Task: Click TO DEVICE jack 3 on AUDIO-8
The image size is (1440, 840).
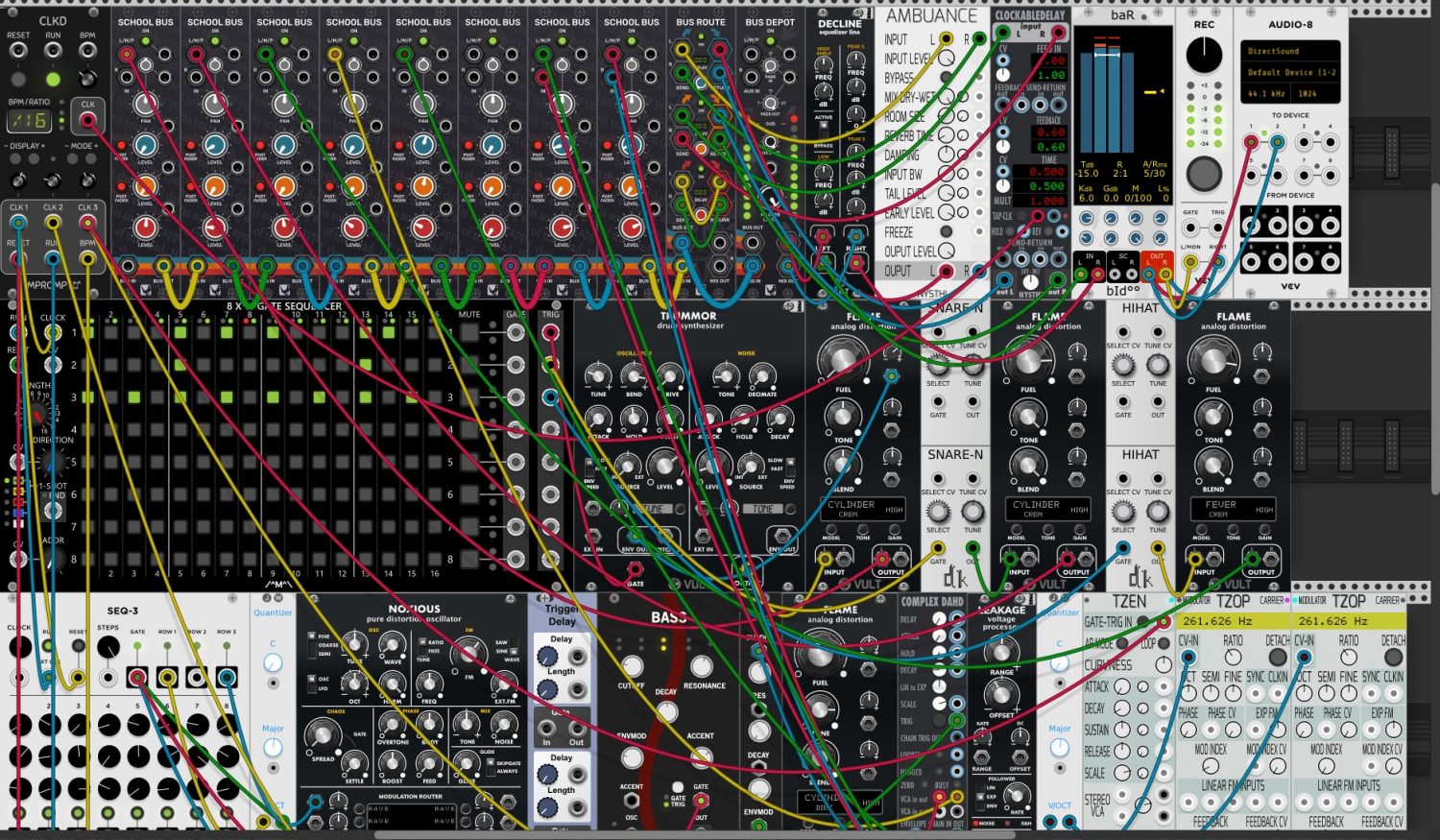Action: 1305,141
